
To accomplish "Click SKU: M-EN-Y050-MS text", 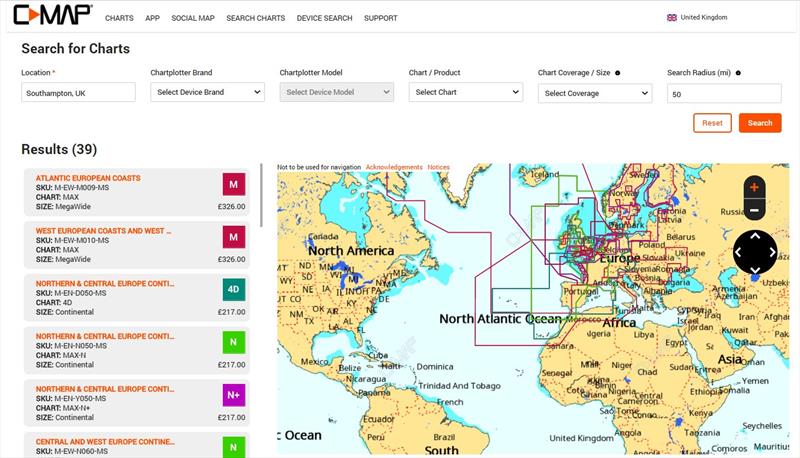I will pos(71,398).
